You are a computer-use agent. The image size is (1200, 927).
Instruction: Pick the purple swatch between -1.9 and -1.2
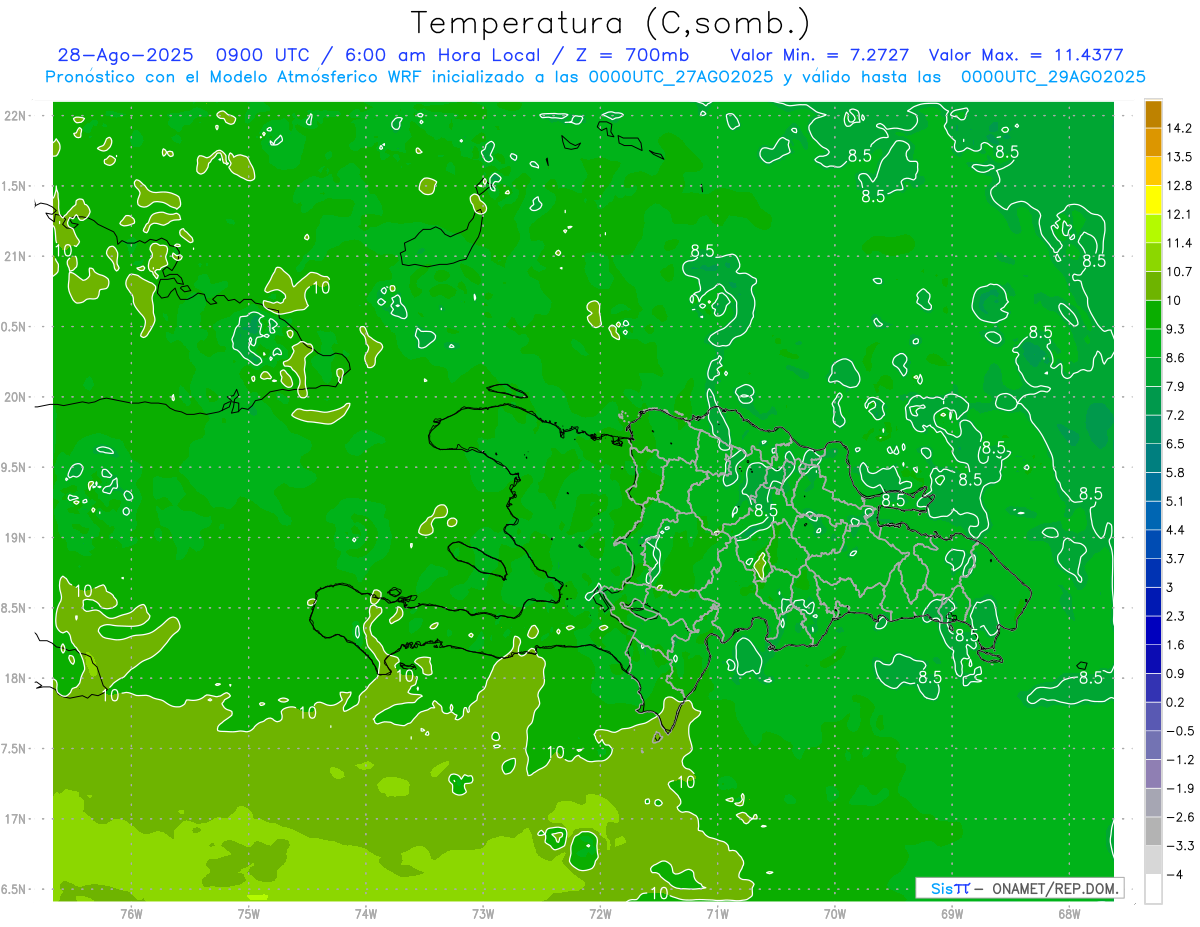click(1153, 773)
